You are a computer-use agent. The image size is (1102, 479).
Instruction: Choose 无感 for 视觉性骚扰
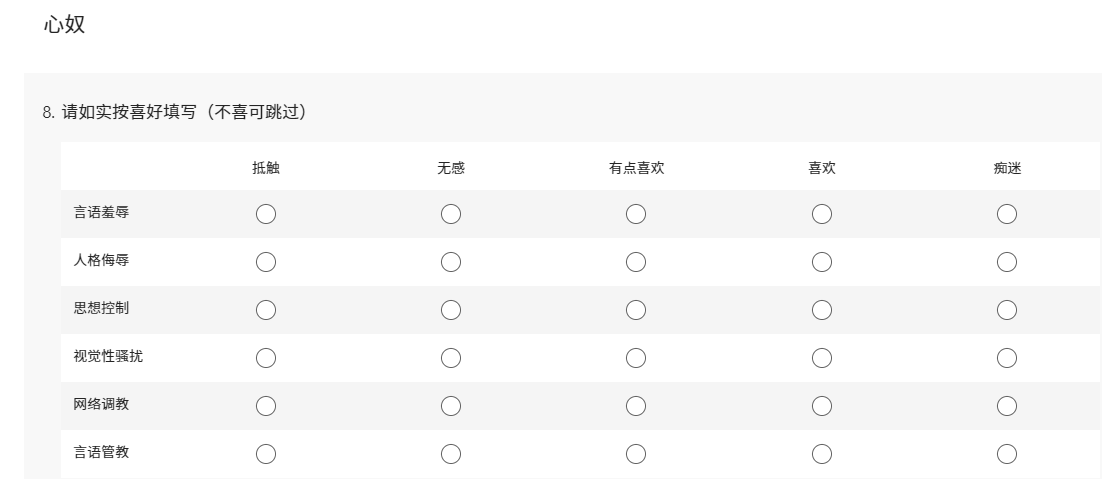click(451, 358)
